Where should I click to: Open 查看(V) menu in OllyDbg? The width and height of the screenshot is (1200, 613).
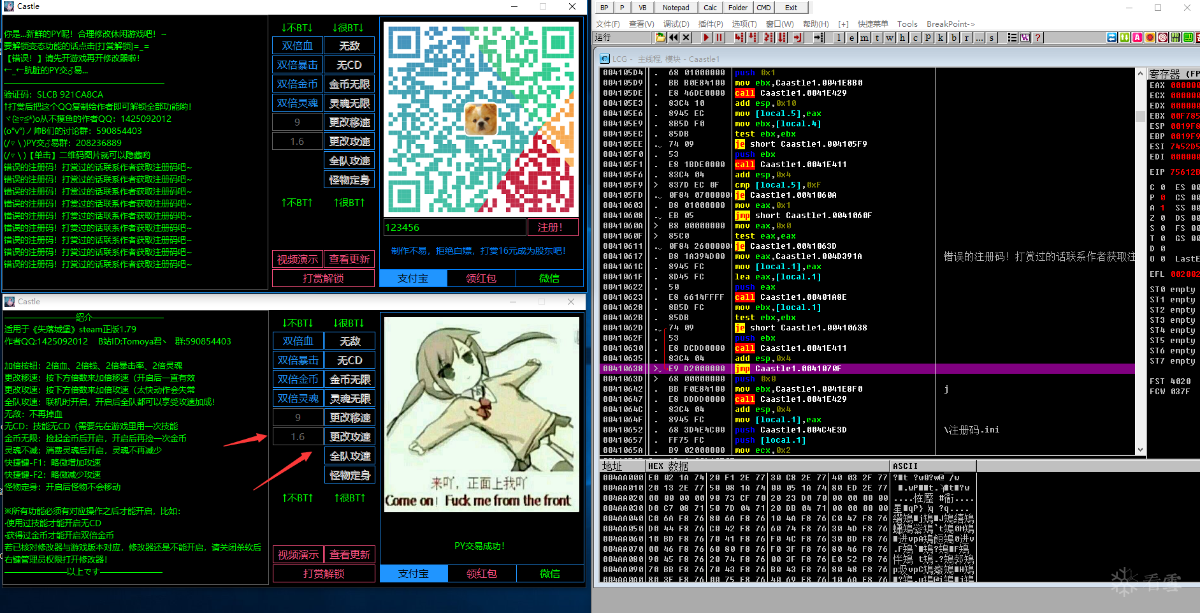[x=642, y=23]
